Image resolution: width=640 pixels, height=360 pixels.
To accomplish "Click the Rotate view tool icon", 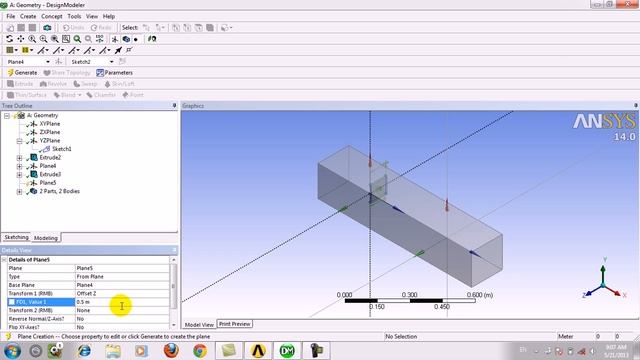I will click(9, 39).
